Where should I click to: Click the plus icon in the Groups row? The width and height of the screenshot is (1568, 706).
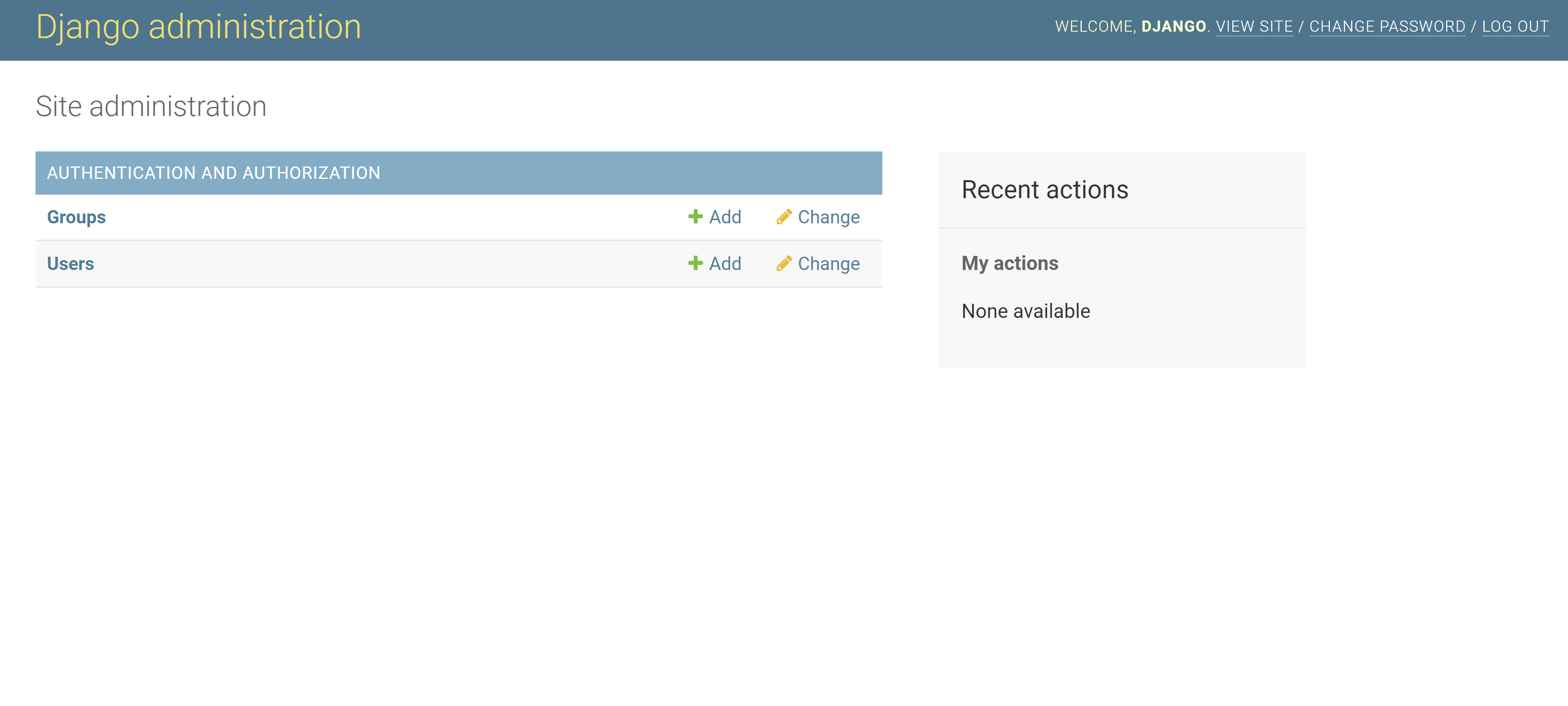click(x=695, y=216)
